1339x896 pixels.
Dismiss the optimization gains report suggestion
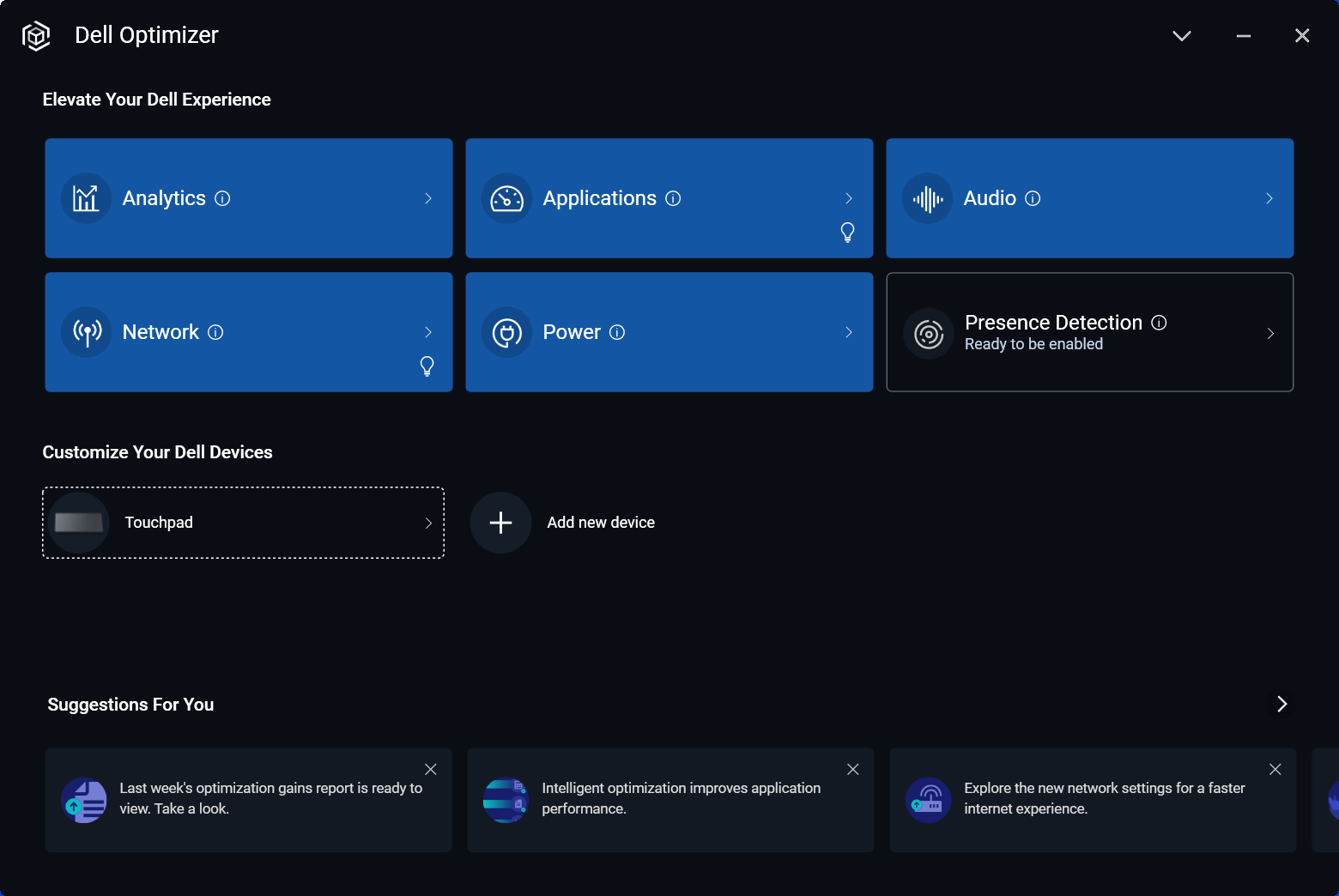[x=431, y=770]
